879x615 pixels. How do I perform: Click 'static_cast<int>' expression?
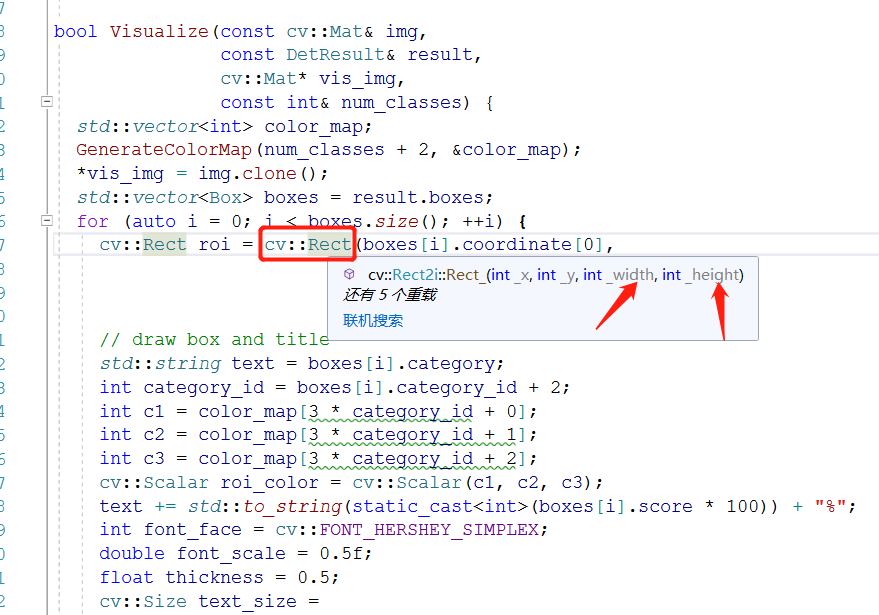coord(440,506)
